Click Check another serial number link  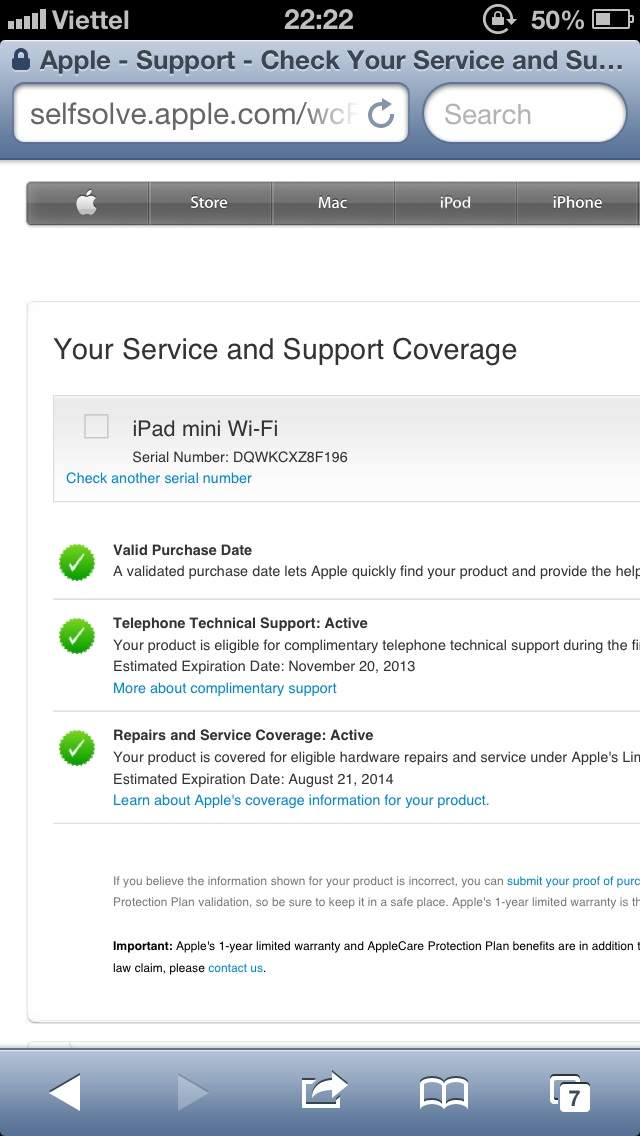[x=159, y=478]
